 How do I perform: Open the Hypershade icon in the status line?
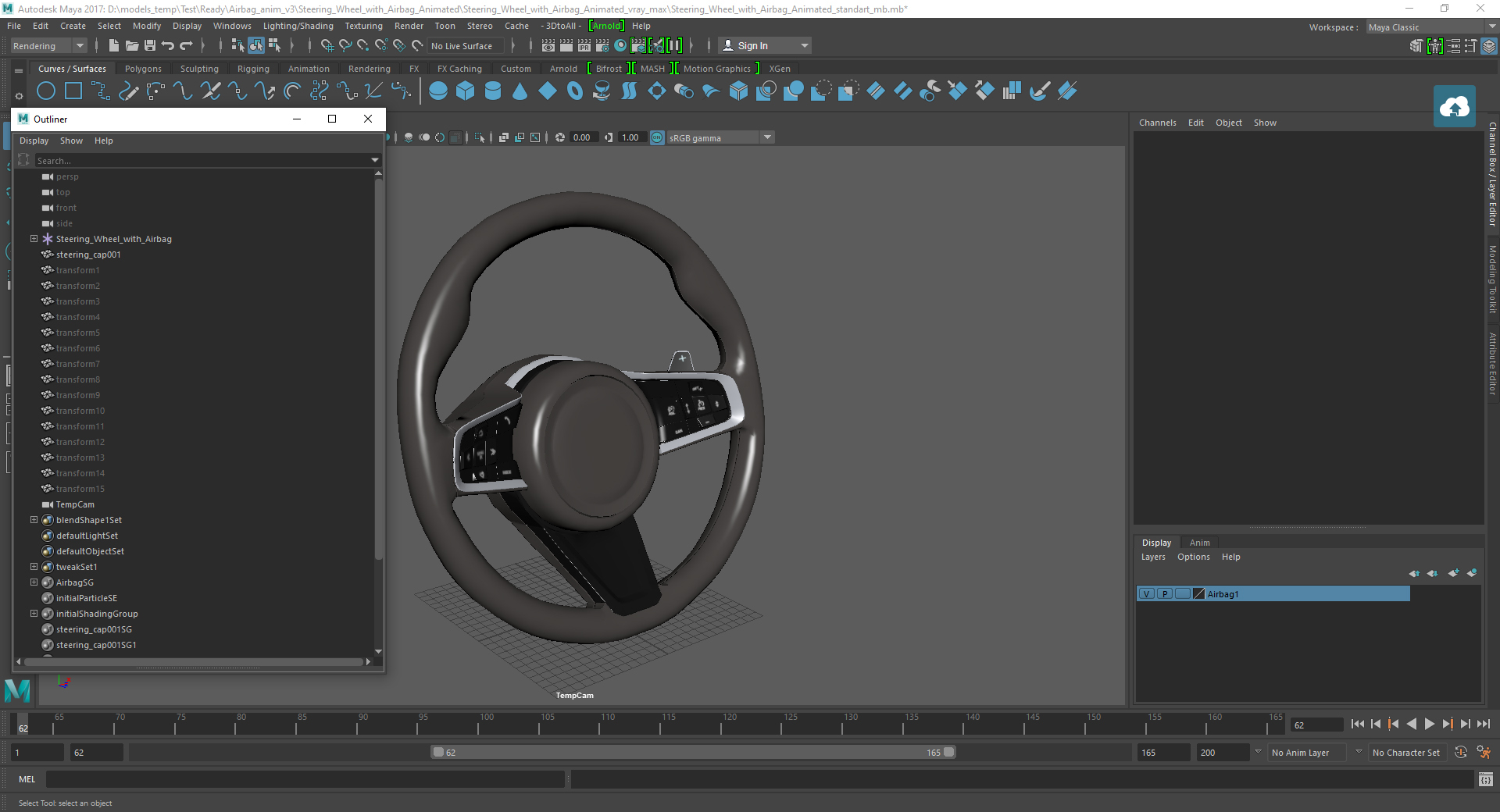(621, 45)
